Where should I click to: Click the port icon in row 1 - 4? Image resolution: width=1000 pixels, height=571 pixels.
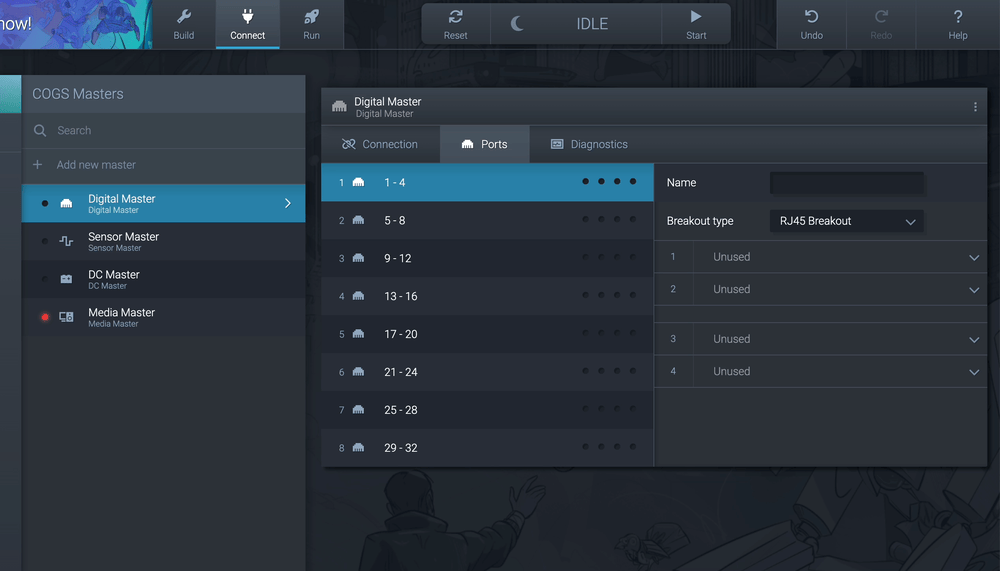point(358,182)
